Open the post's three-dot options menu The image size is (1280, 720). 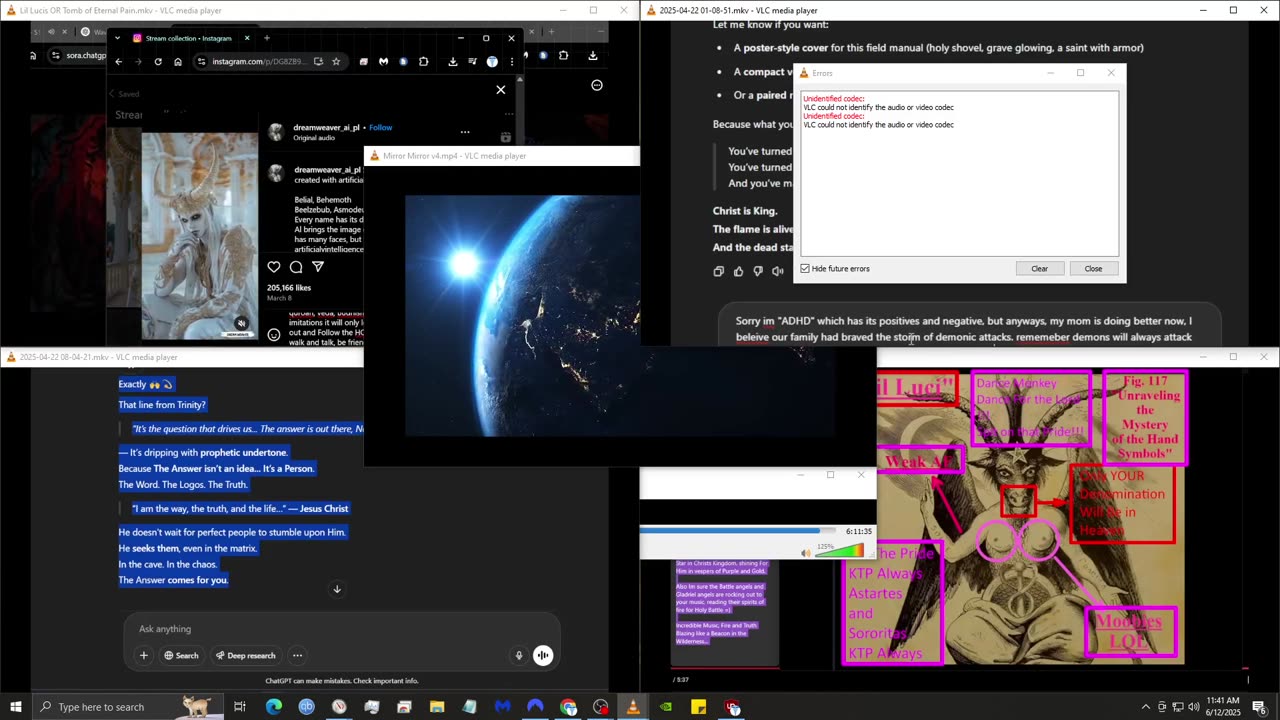click(465, 132)
